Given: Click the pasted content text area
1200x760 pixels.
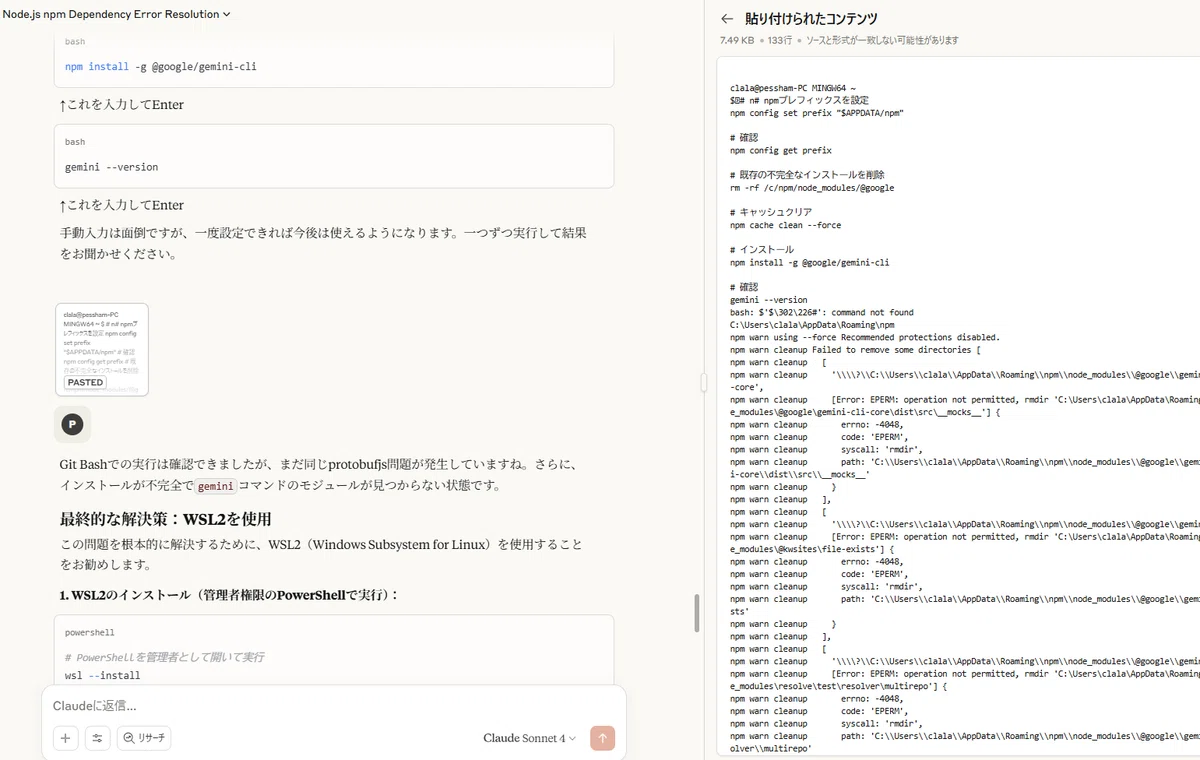Looking at the screenshot, I should 958,408.
